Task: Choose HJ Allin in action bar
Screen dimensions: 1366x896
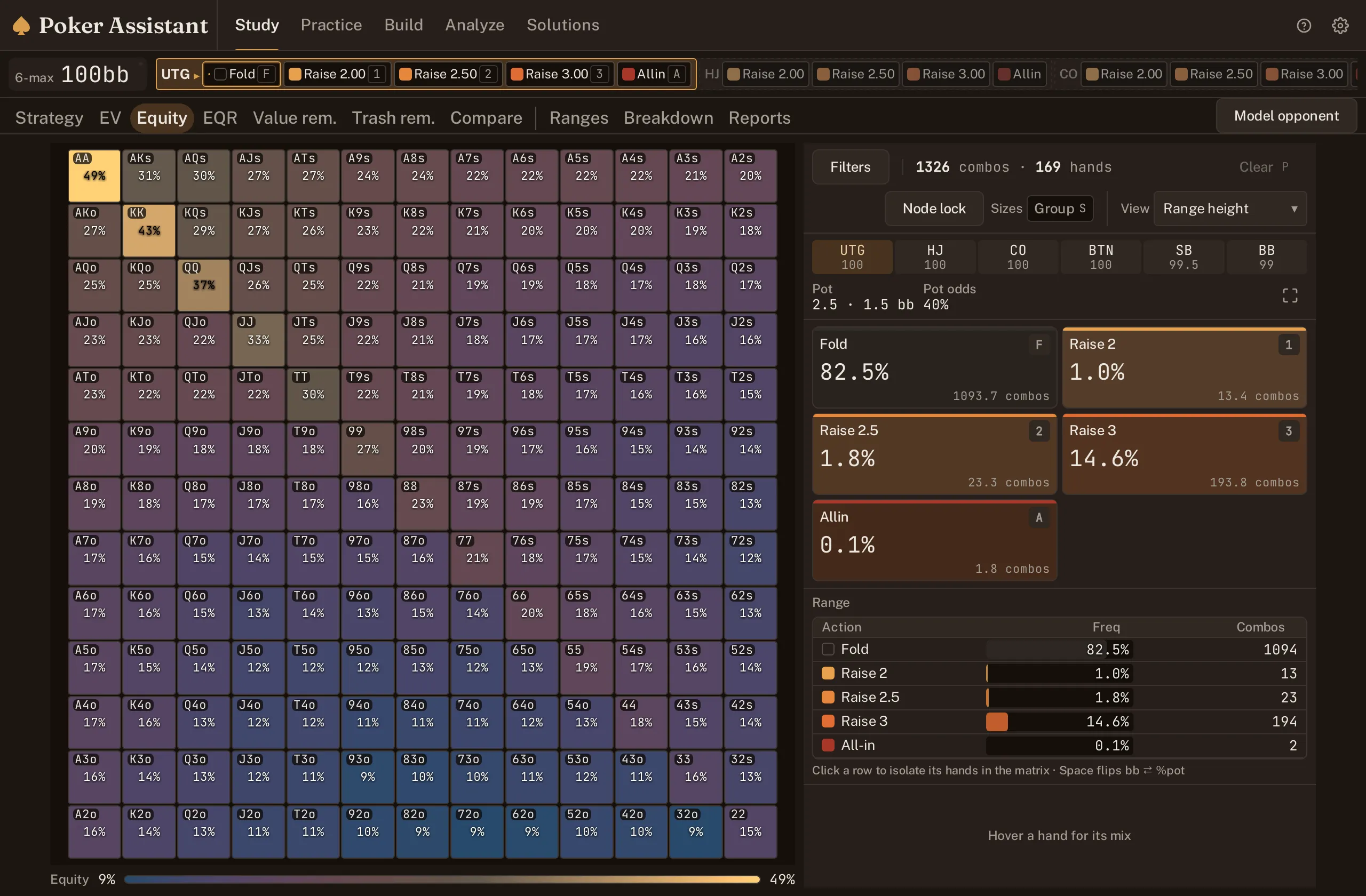Action: 1019,74
